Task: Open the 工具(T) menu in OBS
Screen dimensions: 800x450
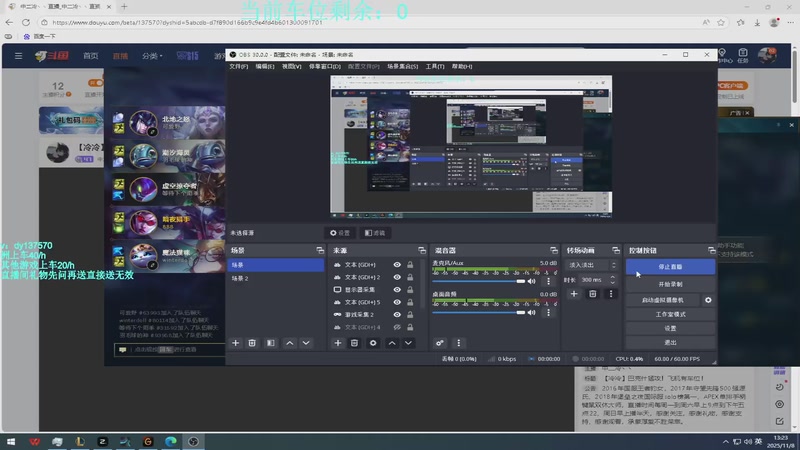Action: (435, 66)
